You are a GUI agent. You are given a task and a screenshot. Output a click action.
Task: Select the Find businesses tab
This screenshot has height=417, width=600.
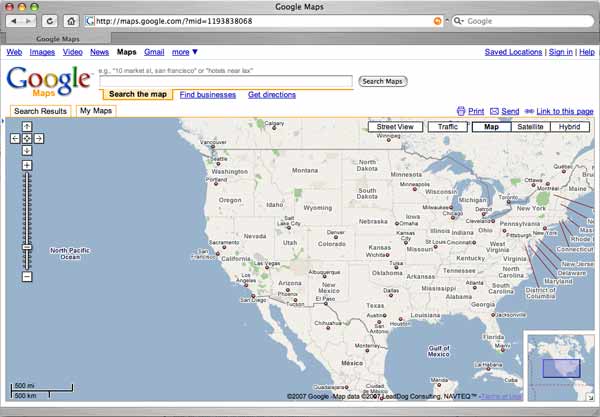tap(208, 95)
